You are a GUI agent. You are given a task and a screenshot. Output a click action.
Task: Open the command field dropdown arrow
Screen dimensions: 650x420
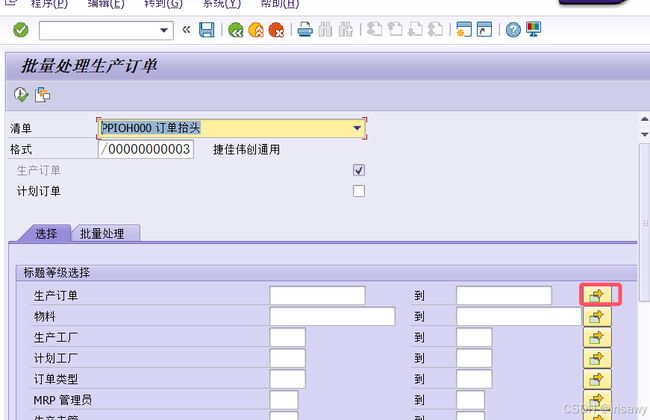coord(164,30)
